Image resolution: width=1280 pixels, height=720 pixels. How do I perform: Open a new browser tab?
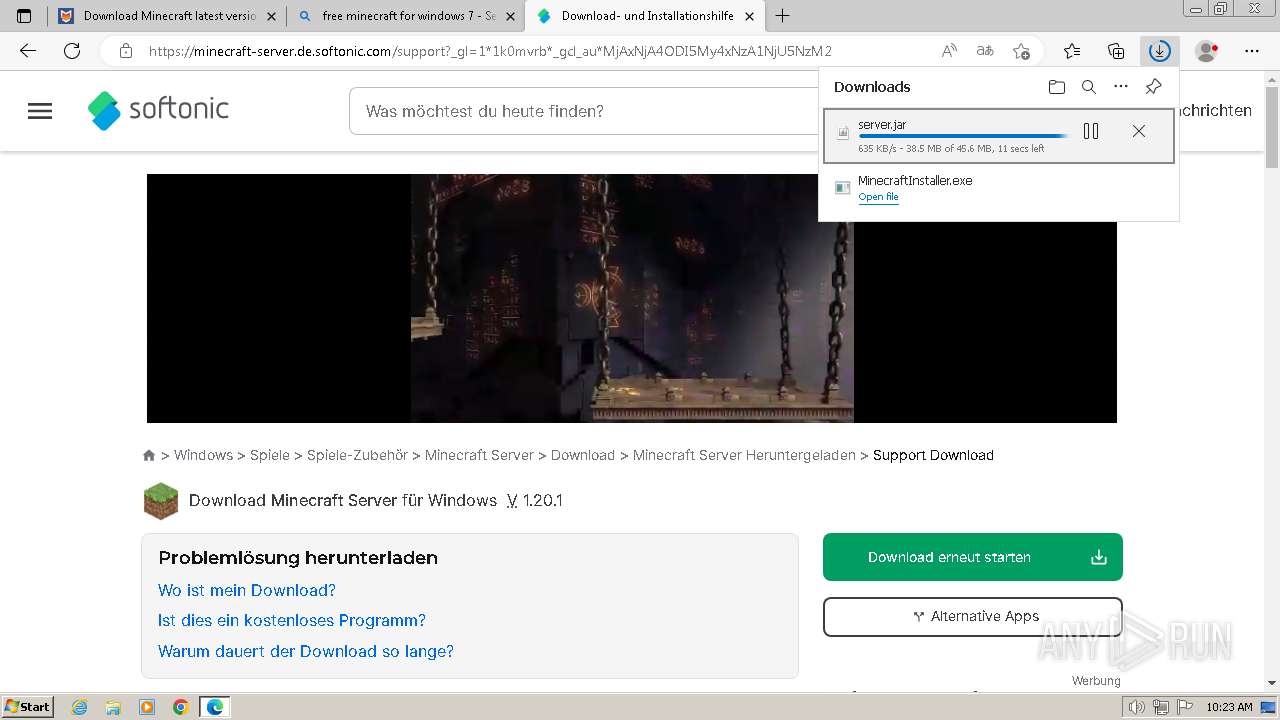tap(783, 16)
